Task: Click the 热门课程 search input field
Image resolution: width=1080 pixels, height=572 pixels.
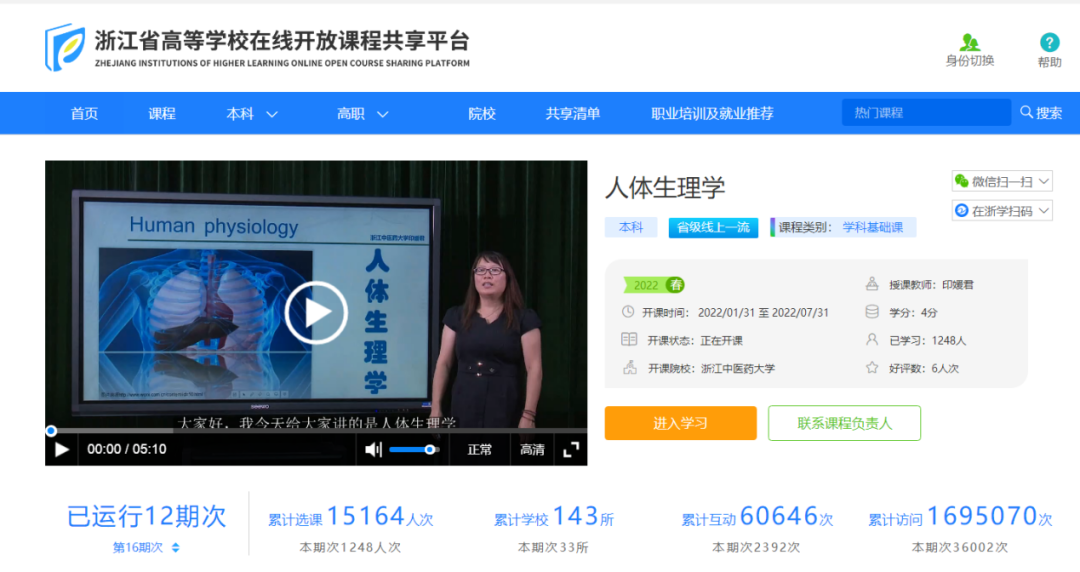Action: click(925, 113)
